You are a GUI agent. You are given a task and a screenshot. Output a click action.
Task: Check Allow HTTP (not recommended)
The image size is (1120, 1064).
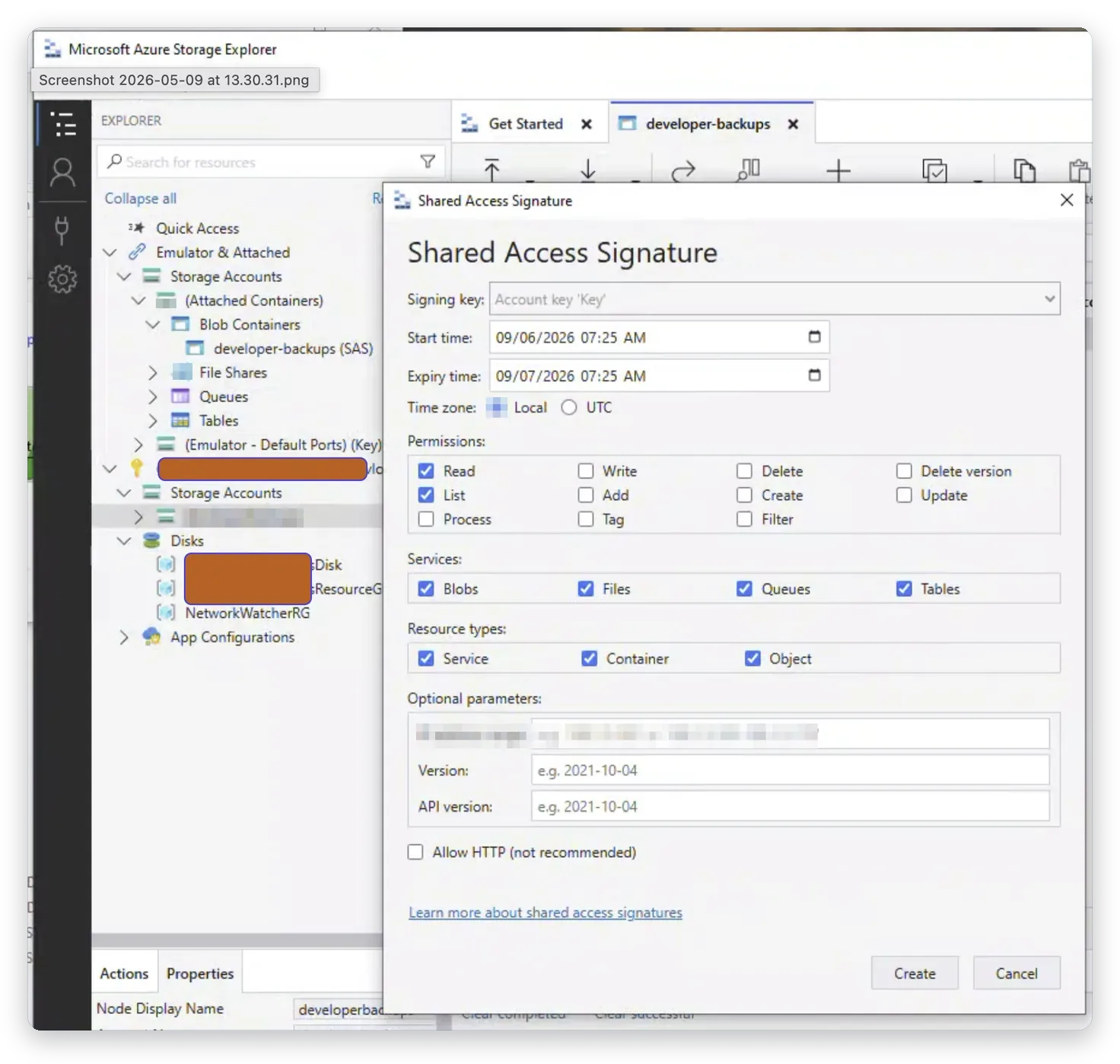(x=415, y=852)
